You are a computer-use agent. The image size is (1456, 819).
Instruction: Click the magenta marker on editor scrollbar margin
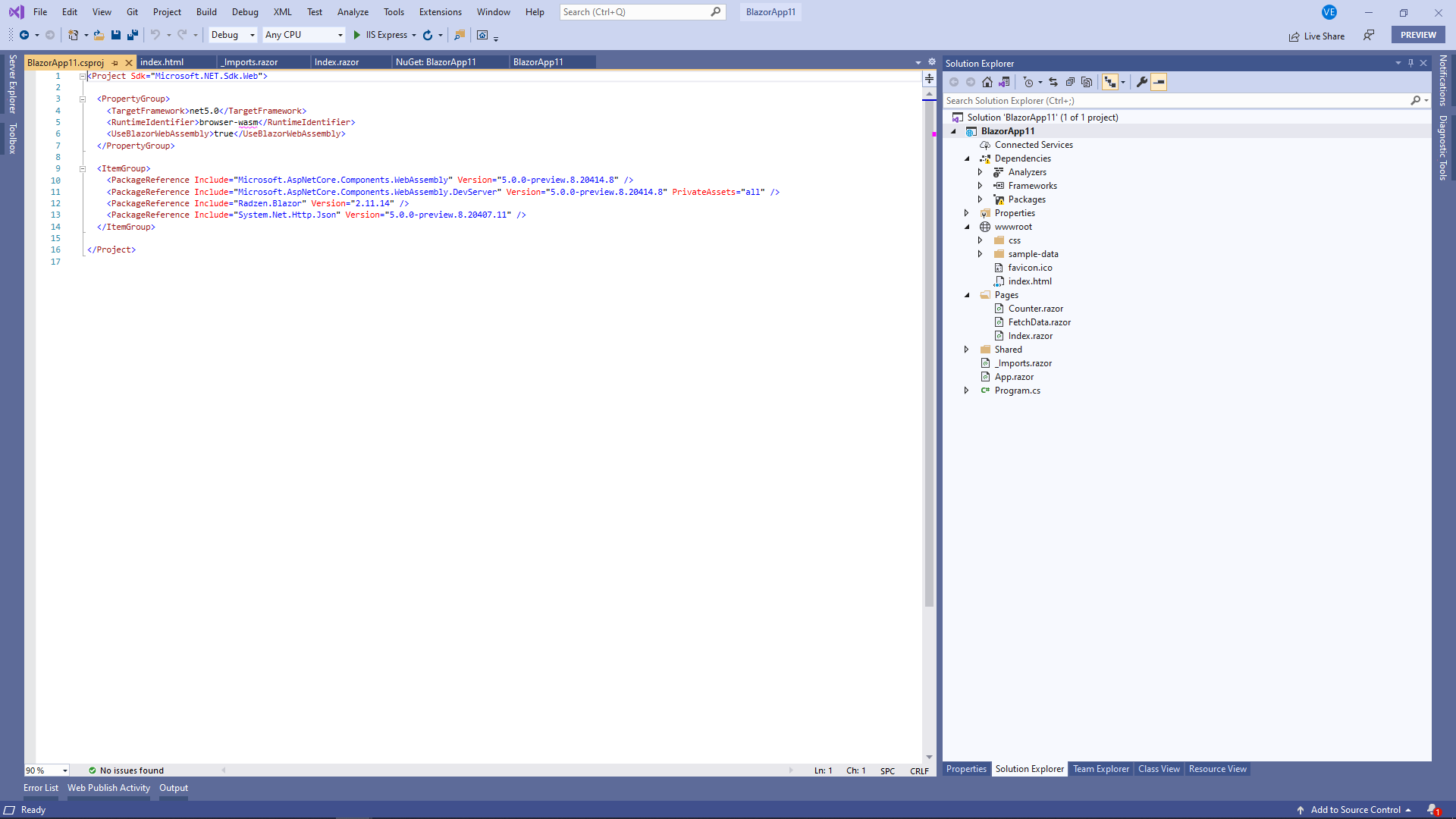click(x=934, y=134)
